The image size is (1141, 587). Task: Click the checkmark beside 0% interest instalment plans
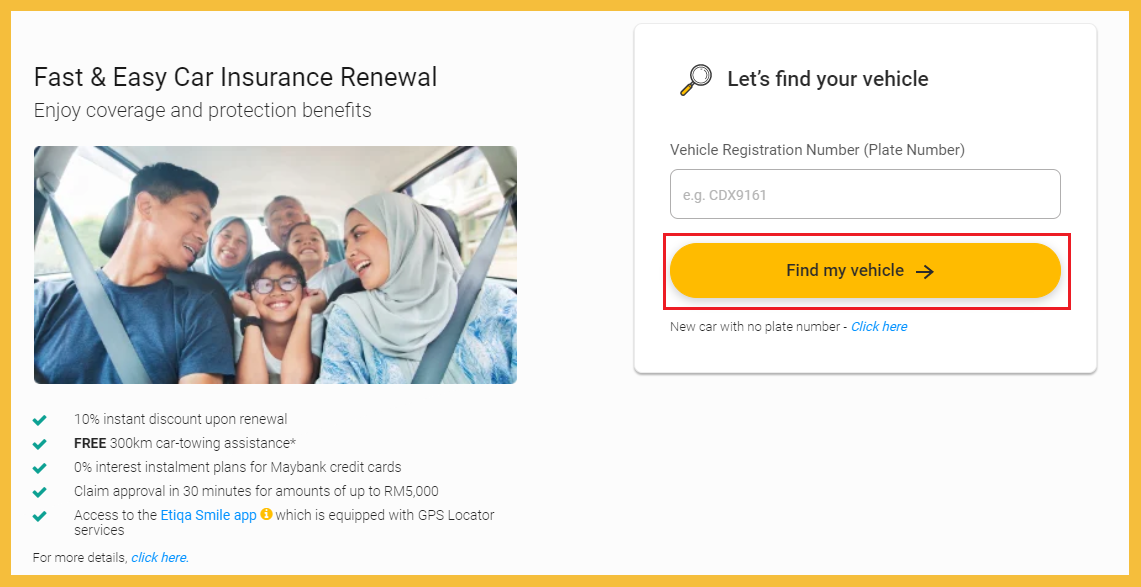click(40, 468)
